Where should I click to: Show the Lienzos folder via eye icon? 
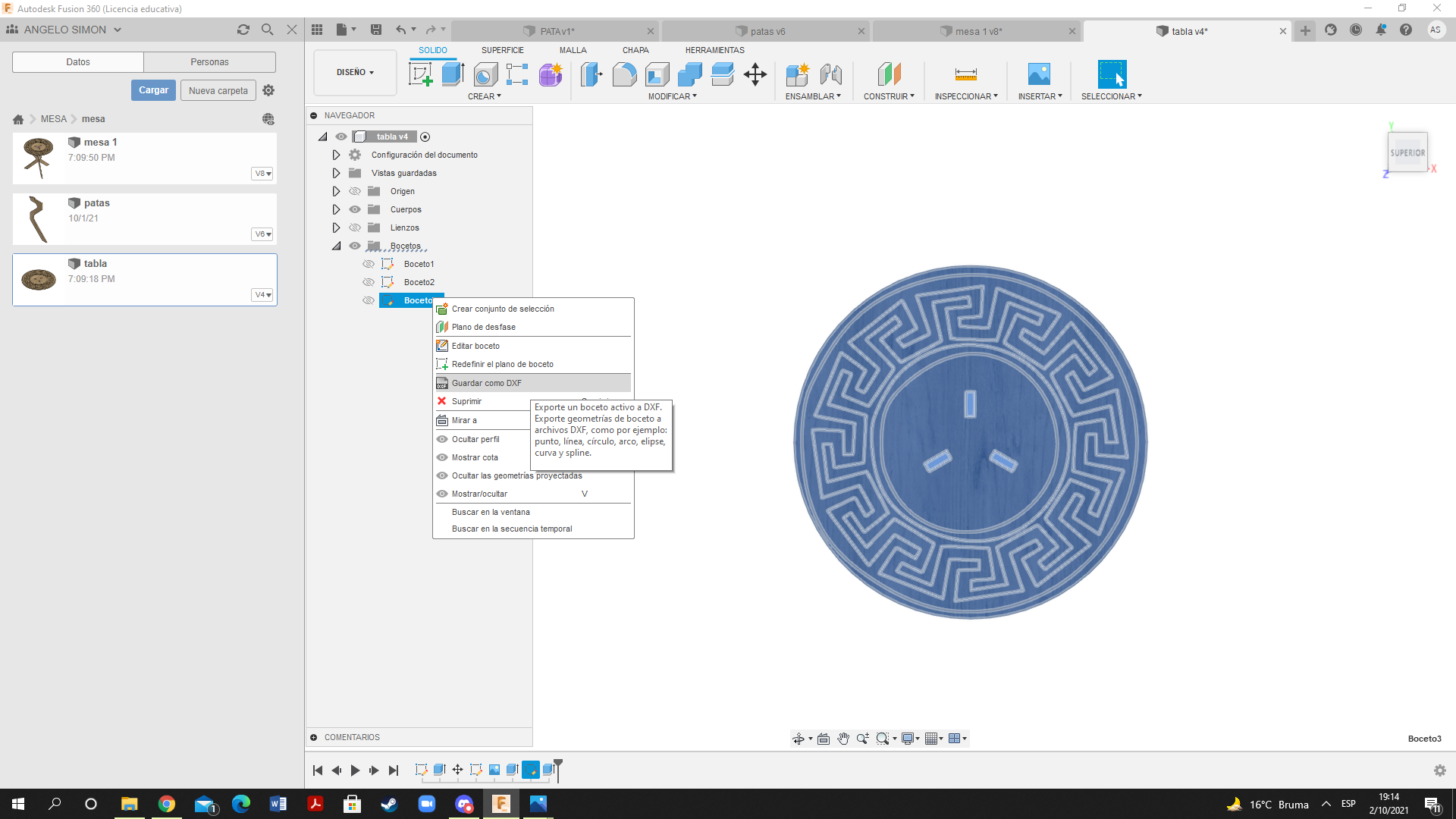click(x=355, y=227)
